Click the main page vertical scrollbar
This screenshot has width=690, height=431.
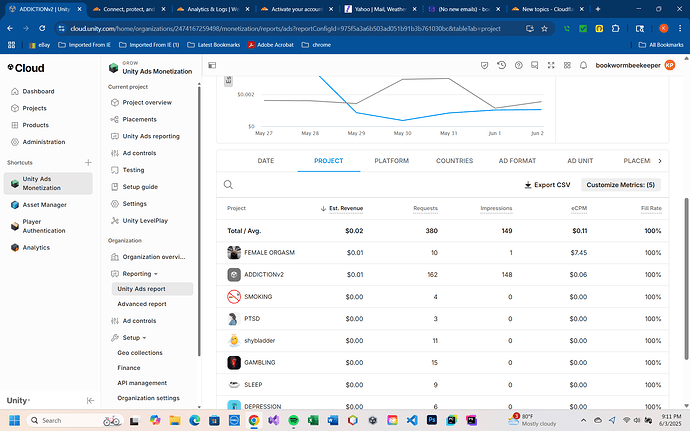pos(686,278)
